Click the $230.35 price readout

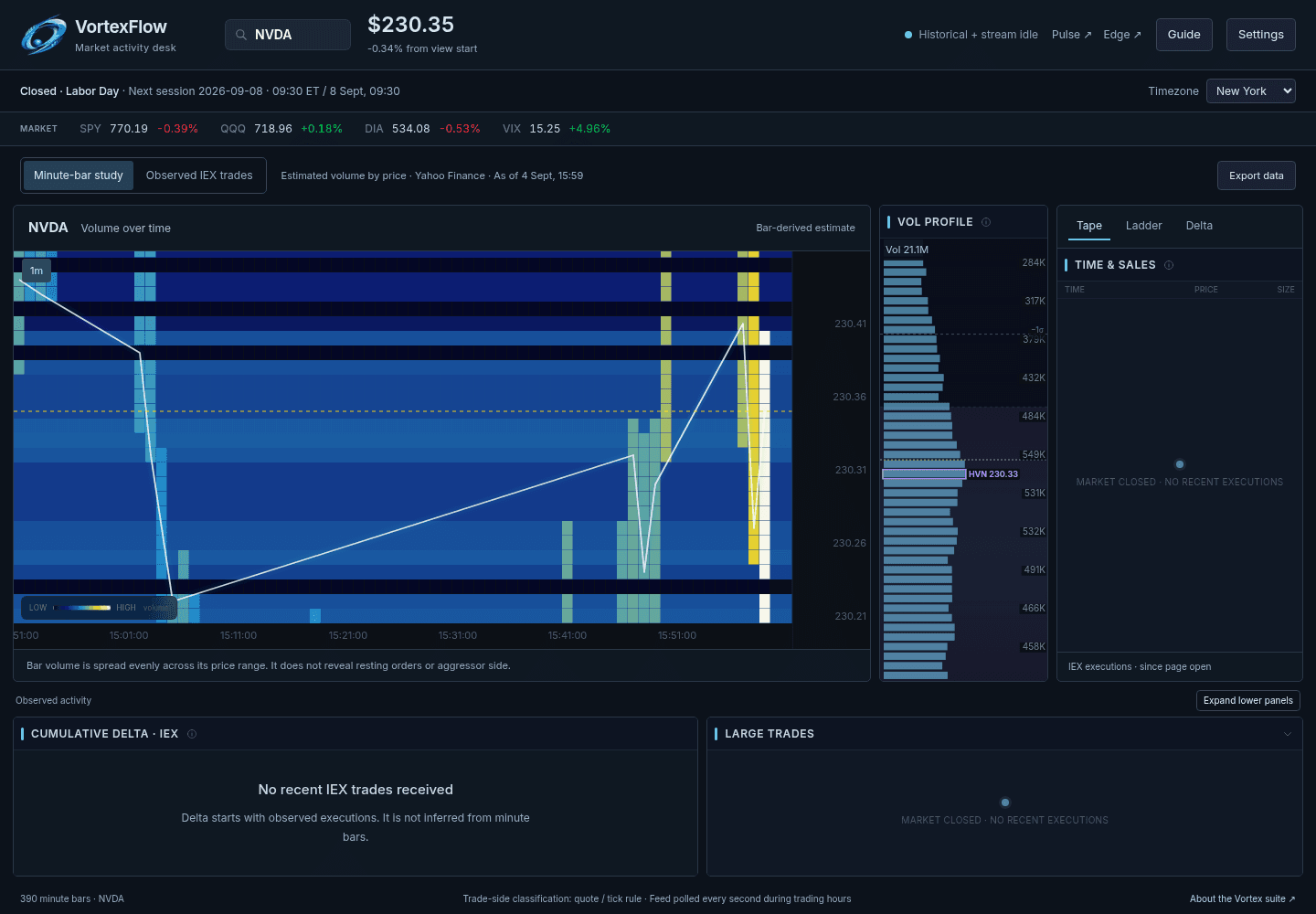pyautogui.click(x=411, y=25)
